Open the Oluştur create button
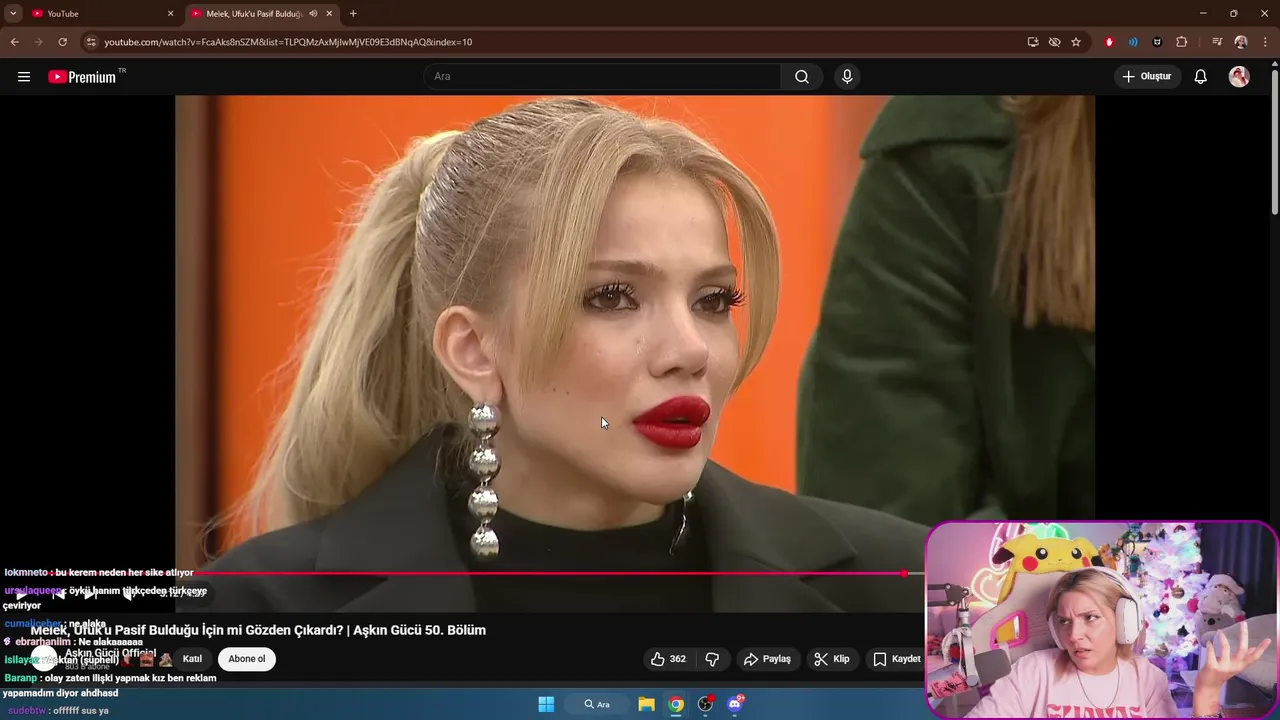The height and width of the screenshot is (720, 1280). point(1147,77)
